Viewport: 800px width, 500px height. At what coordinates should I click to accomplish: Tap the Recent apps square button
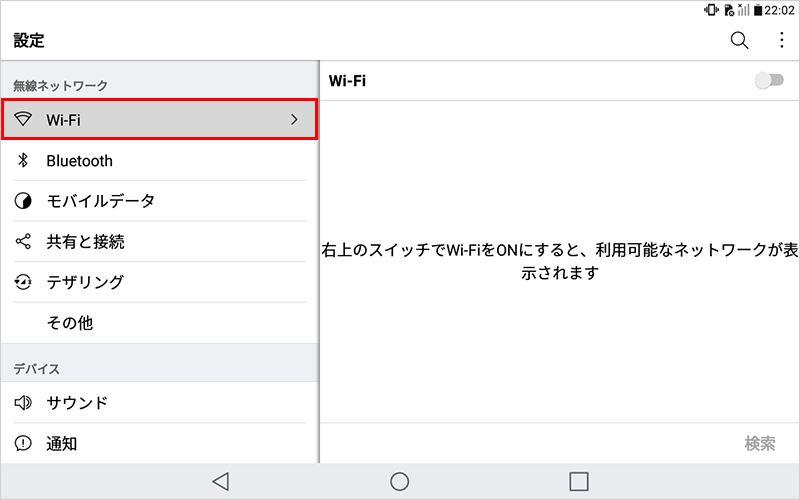point(579,481)
